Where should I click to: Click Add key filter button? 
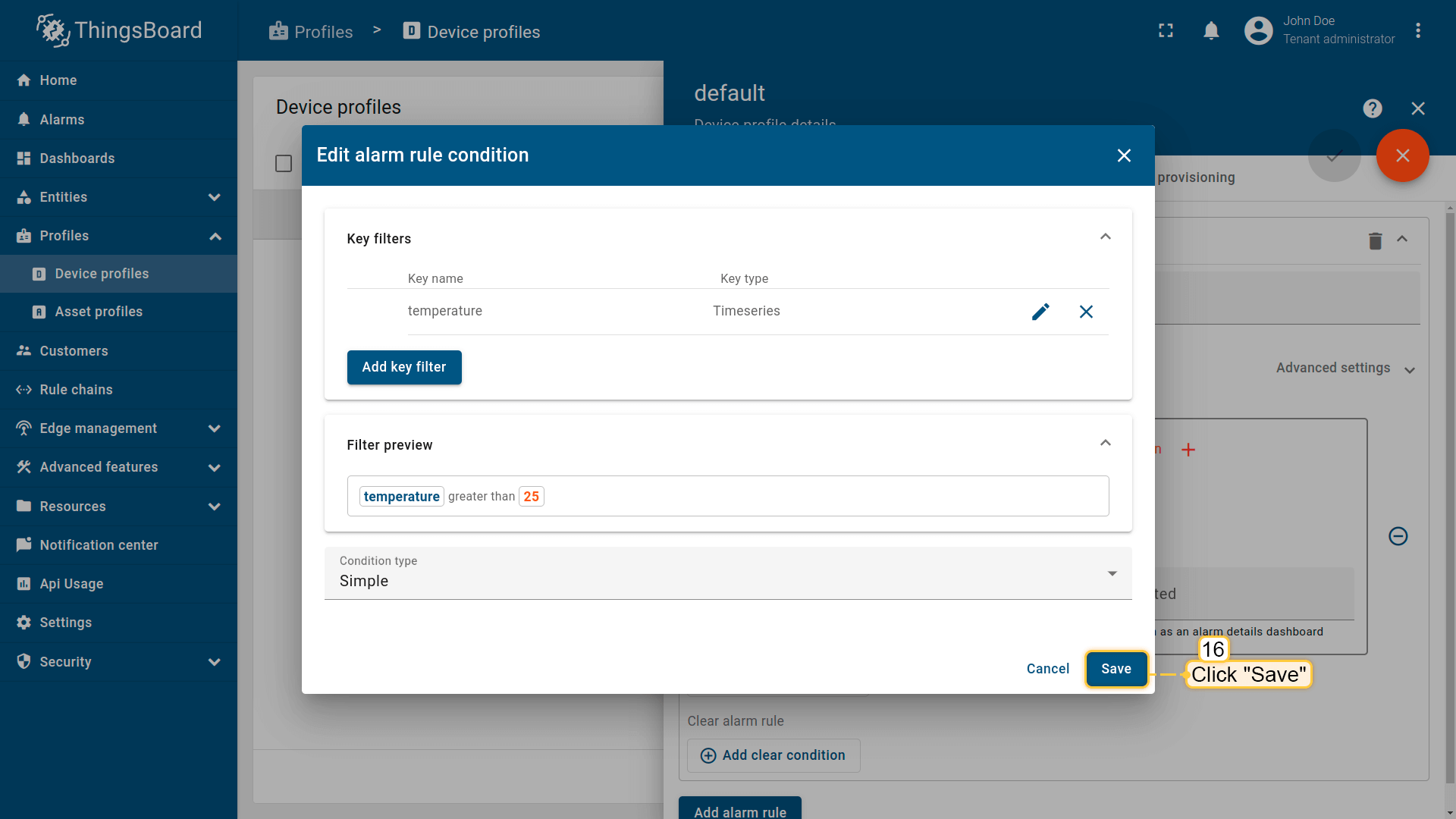(x=404, y=367)
